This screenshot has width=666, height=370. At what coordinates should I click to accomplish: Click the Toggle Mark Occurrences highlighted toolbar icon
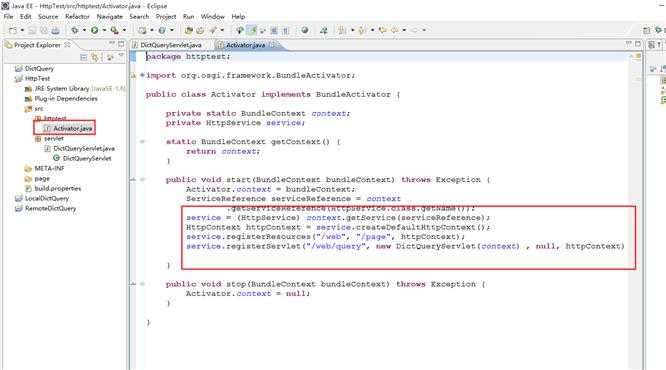[252, 31]
